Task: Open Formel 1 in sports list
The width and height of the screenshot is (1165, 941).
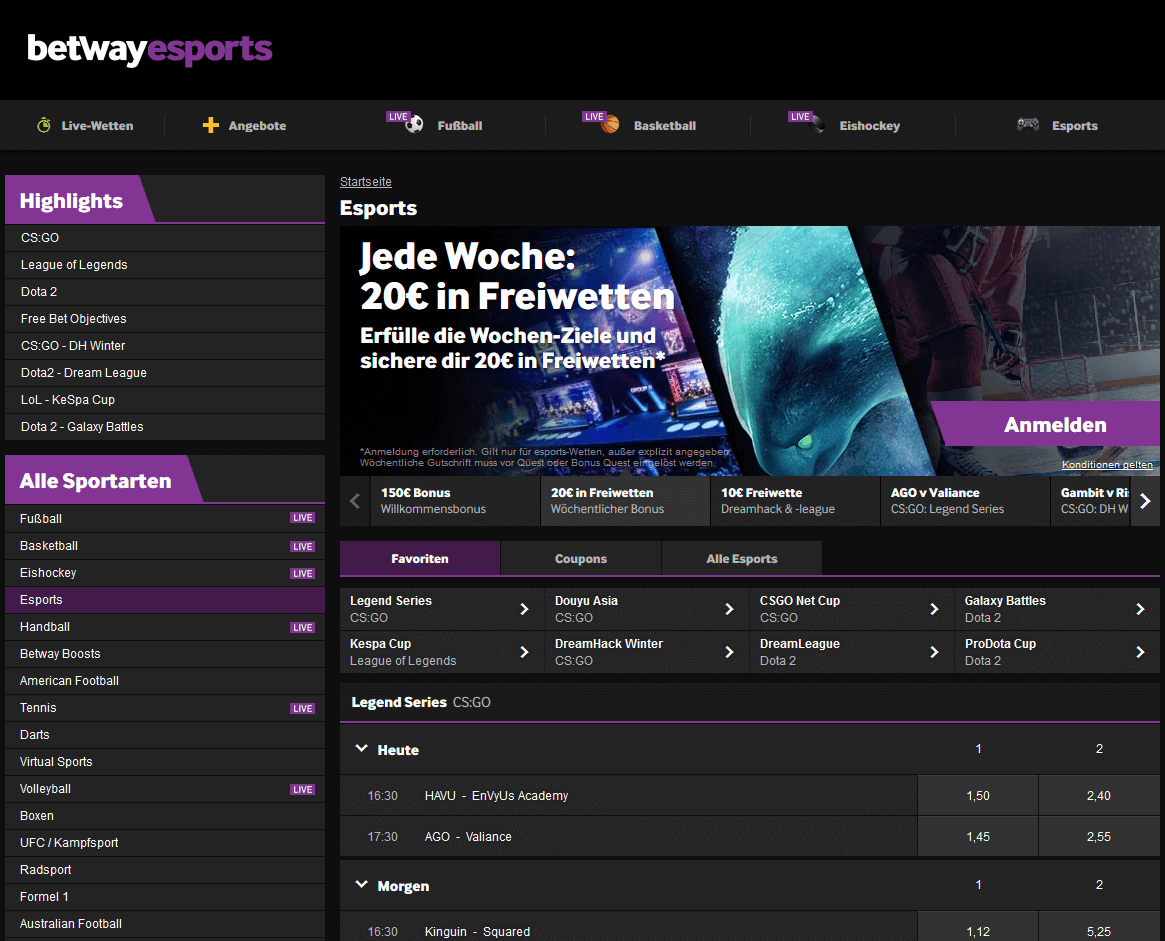Action: [165, 897]
